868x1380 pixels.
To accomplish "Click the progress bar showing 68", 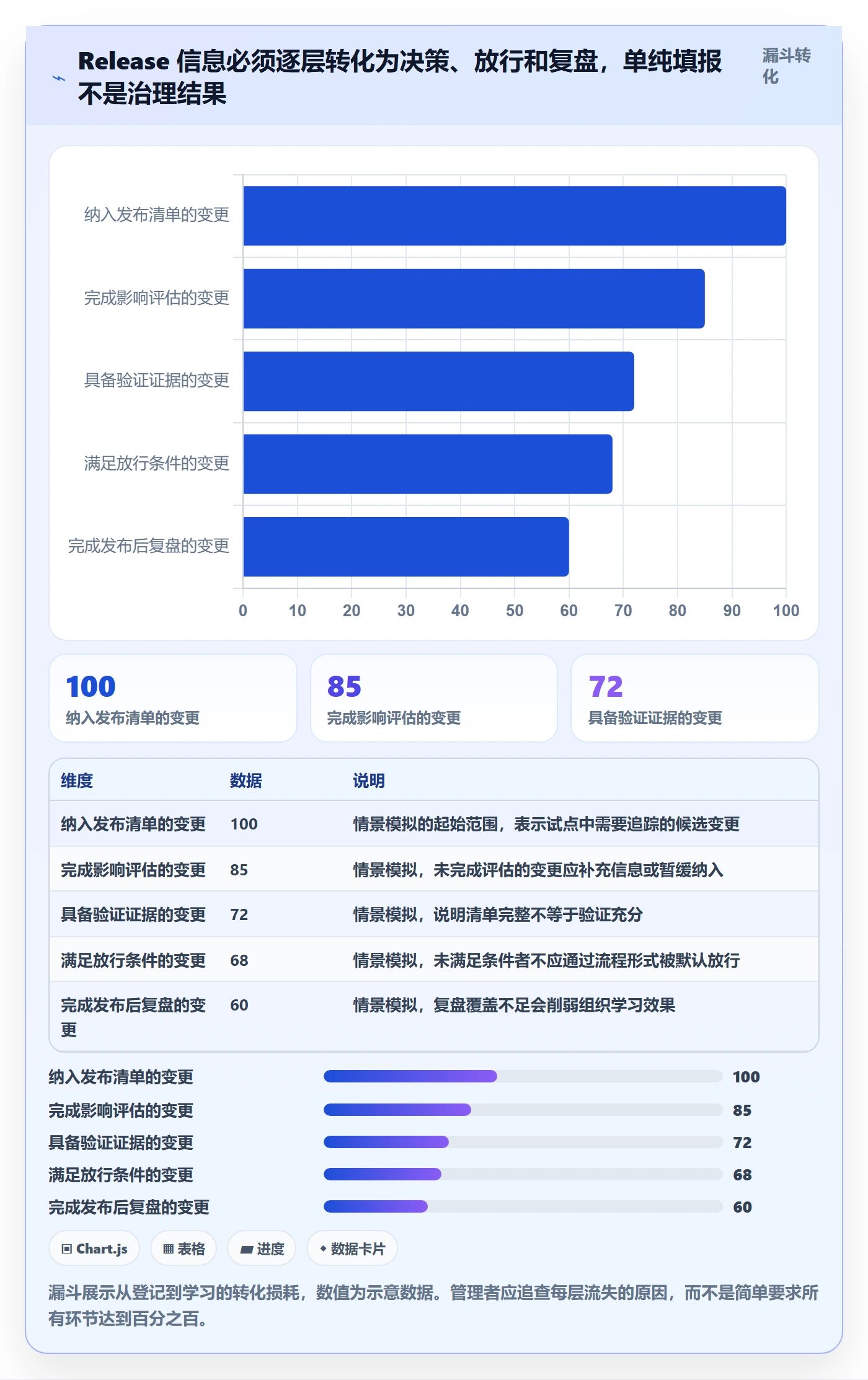I will pyautogui.click(x=523, y=1174).
